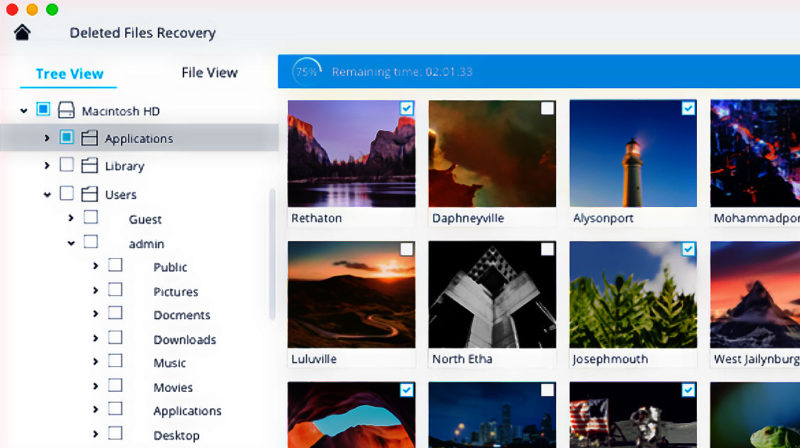The width and height of the screenshot is (800, 448).
Task: Open the Daphneyville nebula thumbnail
Action: [x=492, y=154]
